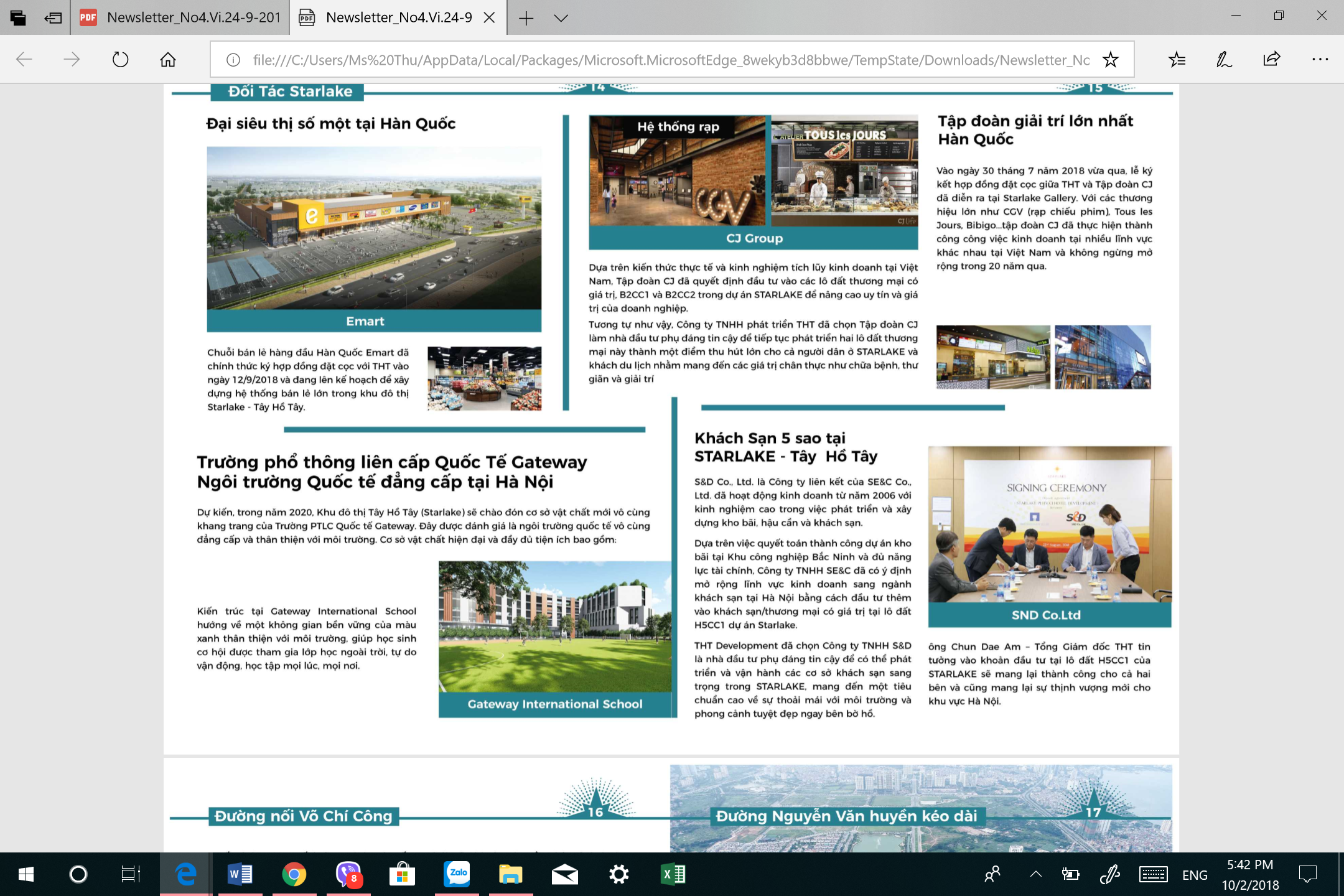This screenshot has height=896, width=1344.
Task: Click the supermarket interior thumbnail
Action: click(x=485, y=378)
